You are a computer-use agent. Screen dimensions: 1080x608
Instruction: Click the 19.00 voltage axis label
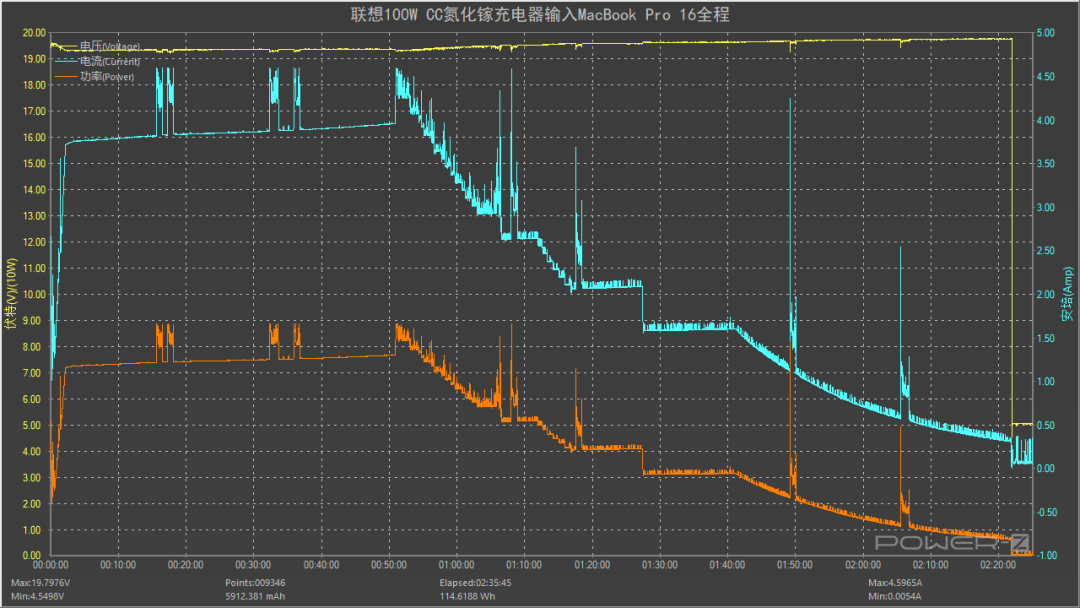coord(34,59)
